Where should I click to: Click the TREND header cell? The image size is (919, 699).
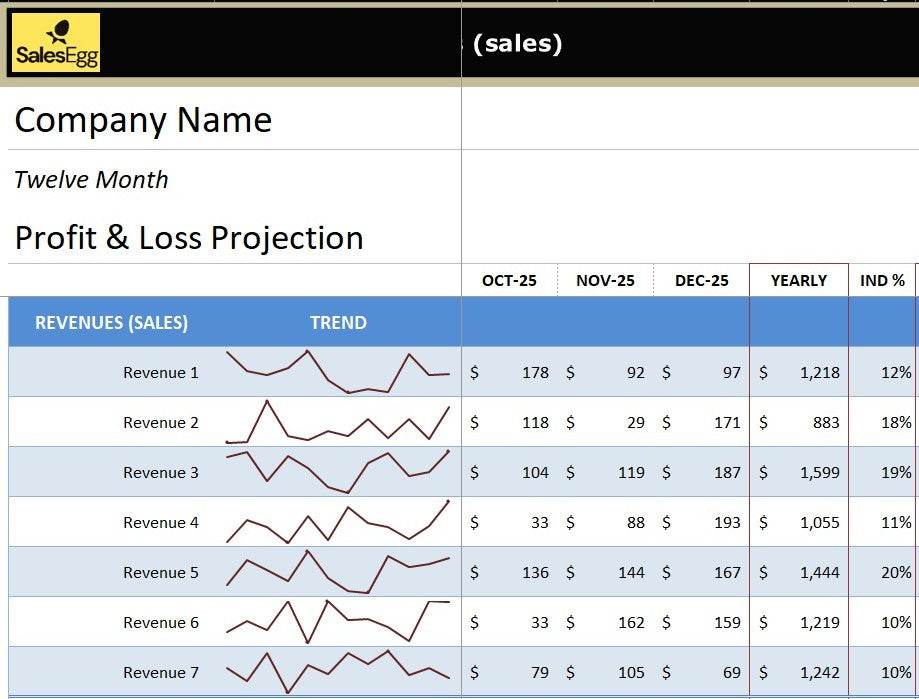pos(338,322)
